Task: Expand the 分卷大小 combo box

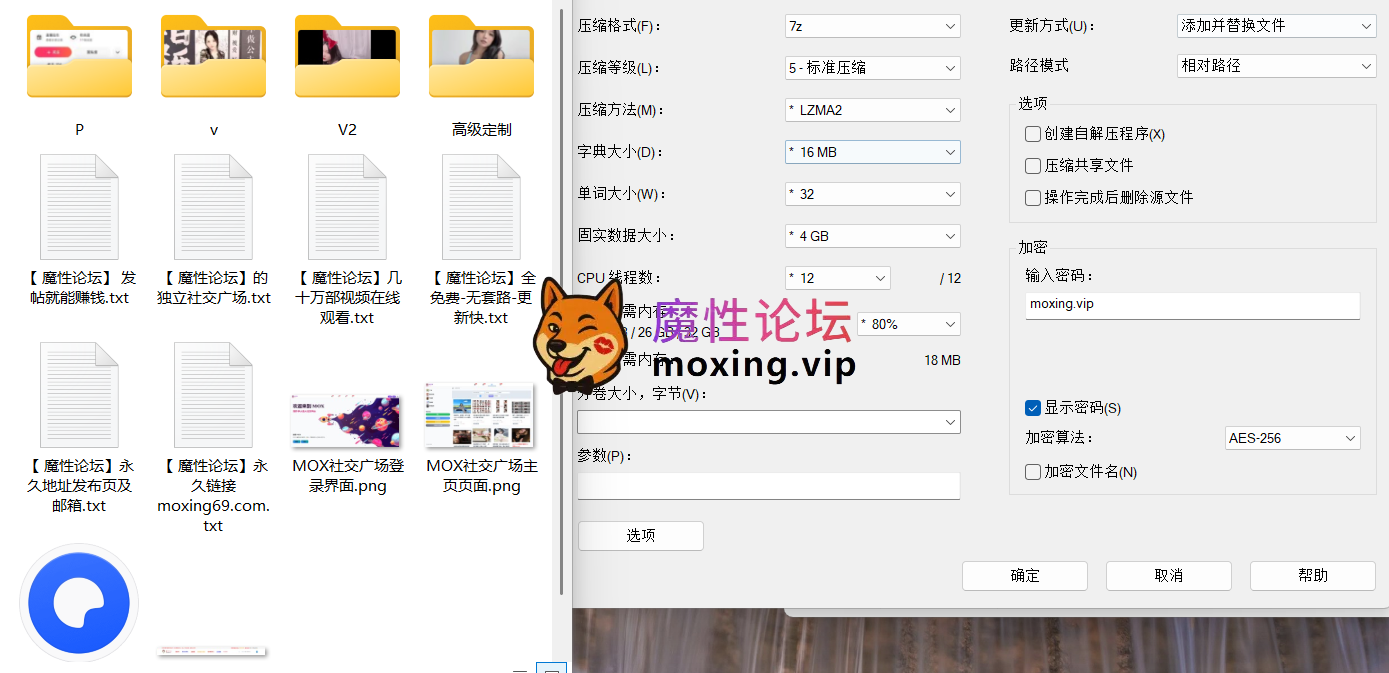Action: pyautogui.click(x=768, y=422)
